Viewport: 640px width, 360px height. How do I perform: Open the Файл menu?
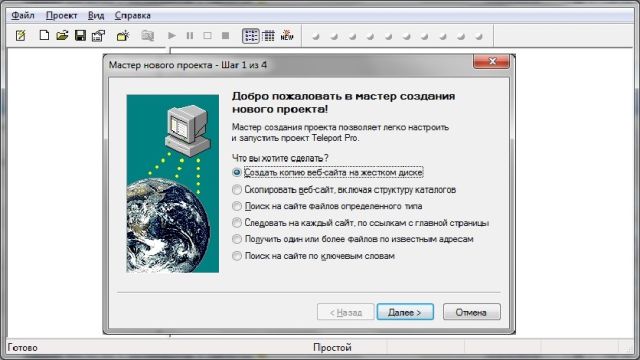tap(22, 16)
